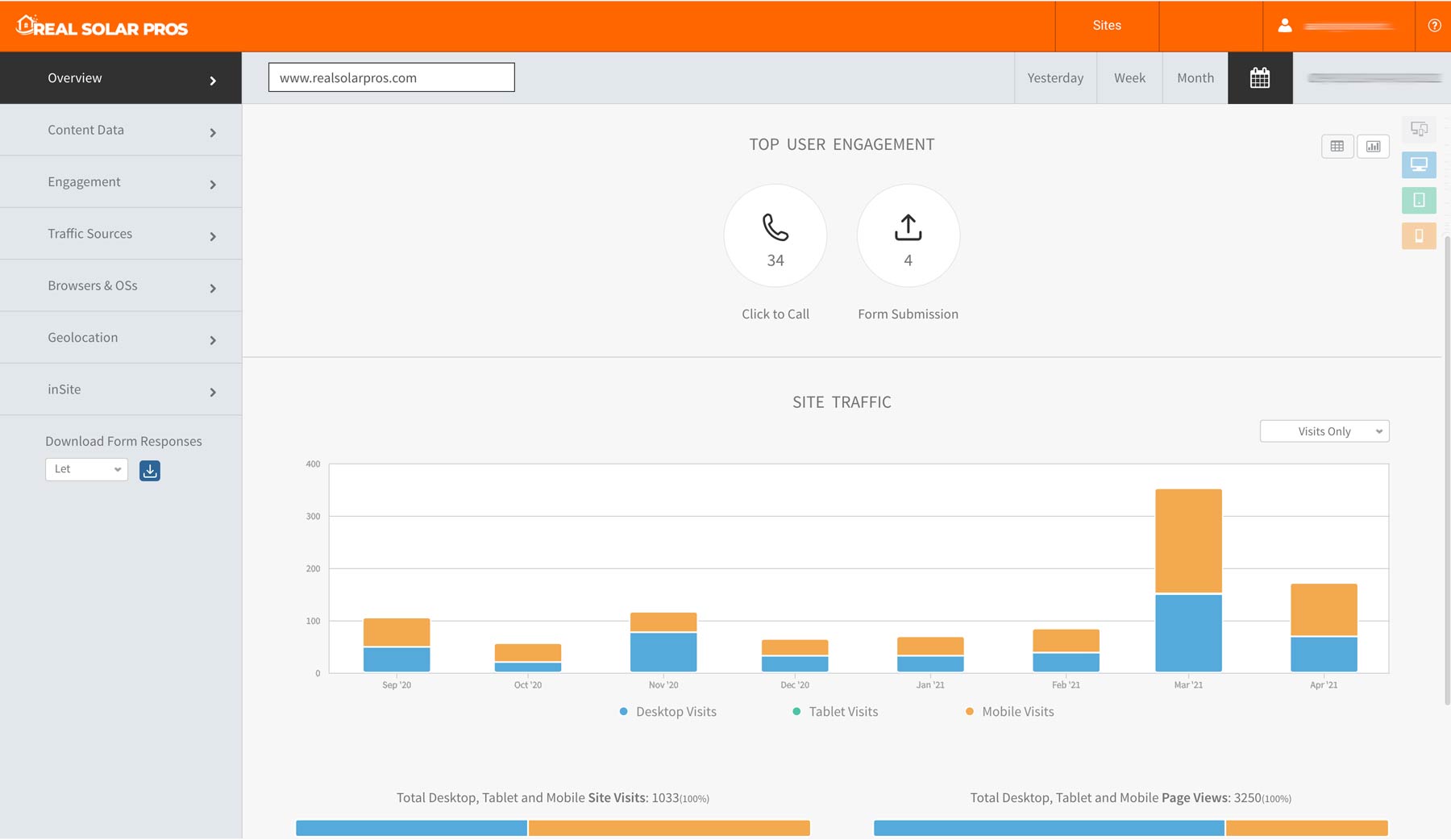
Task: Switch to table view icon
Action: point(1337,147)
